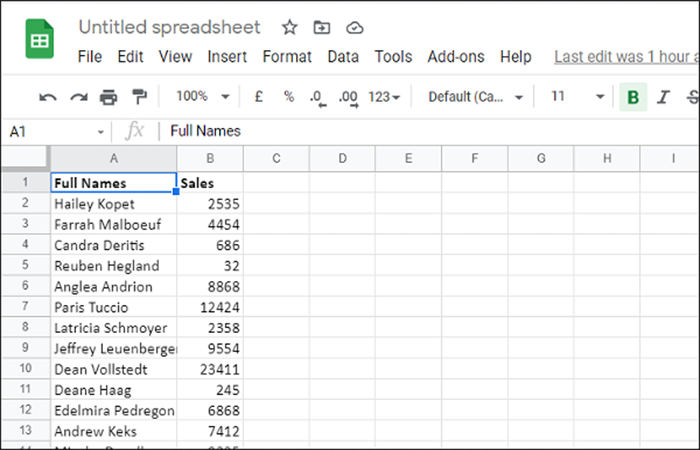Decrease decimal places
Viewport: 700px width, 450px height.
click(x=318, y=98)
